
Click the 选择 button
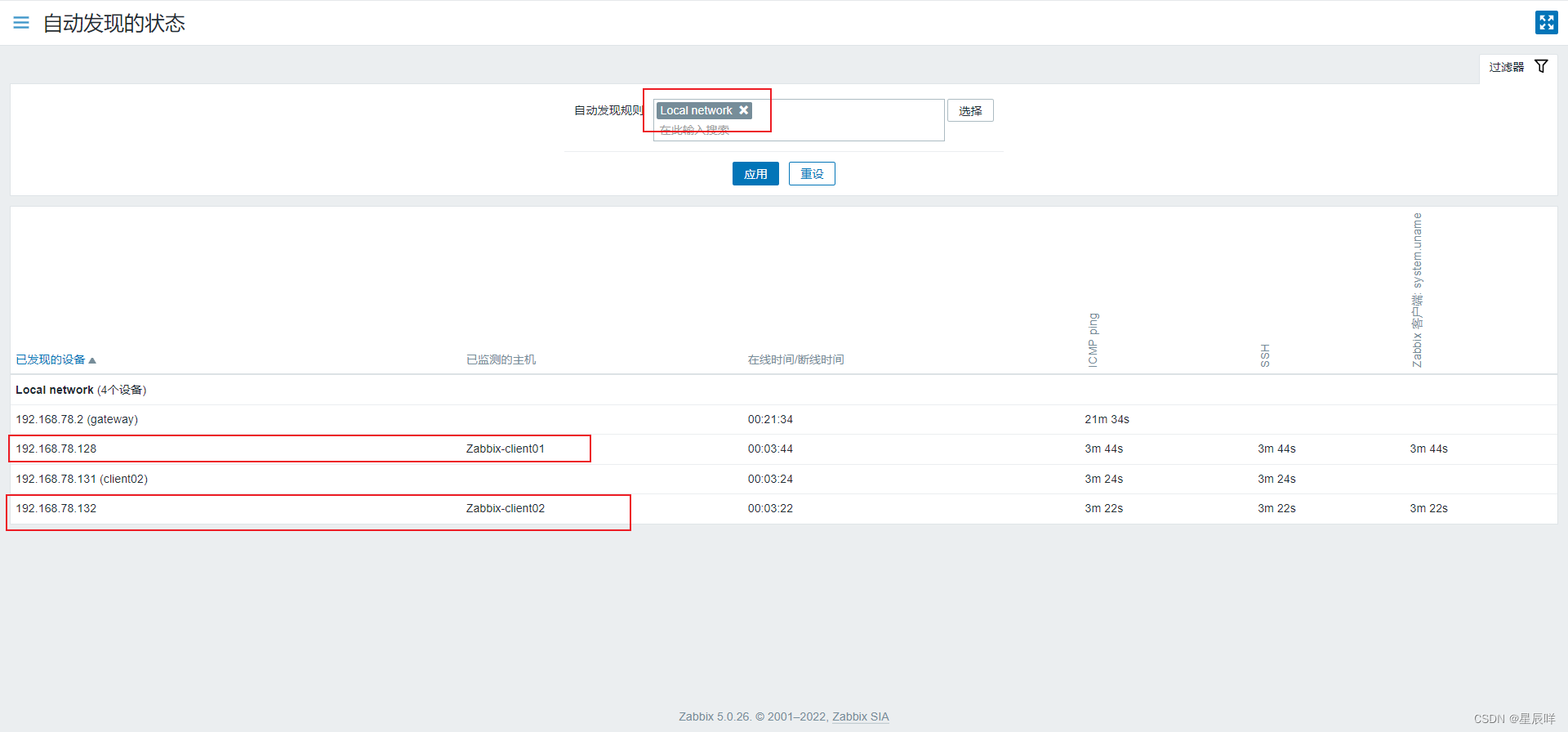[x=970, y=110]
